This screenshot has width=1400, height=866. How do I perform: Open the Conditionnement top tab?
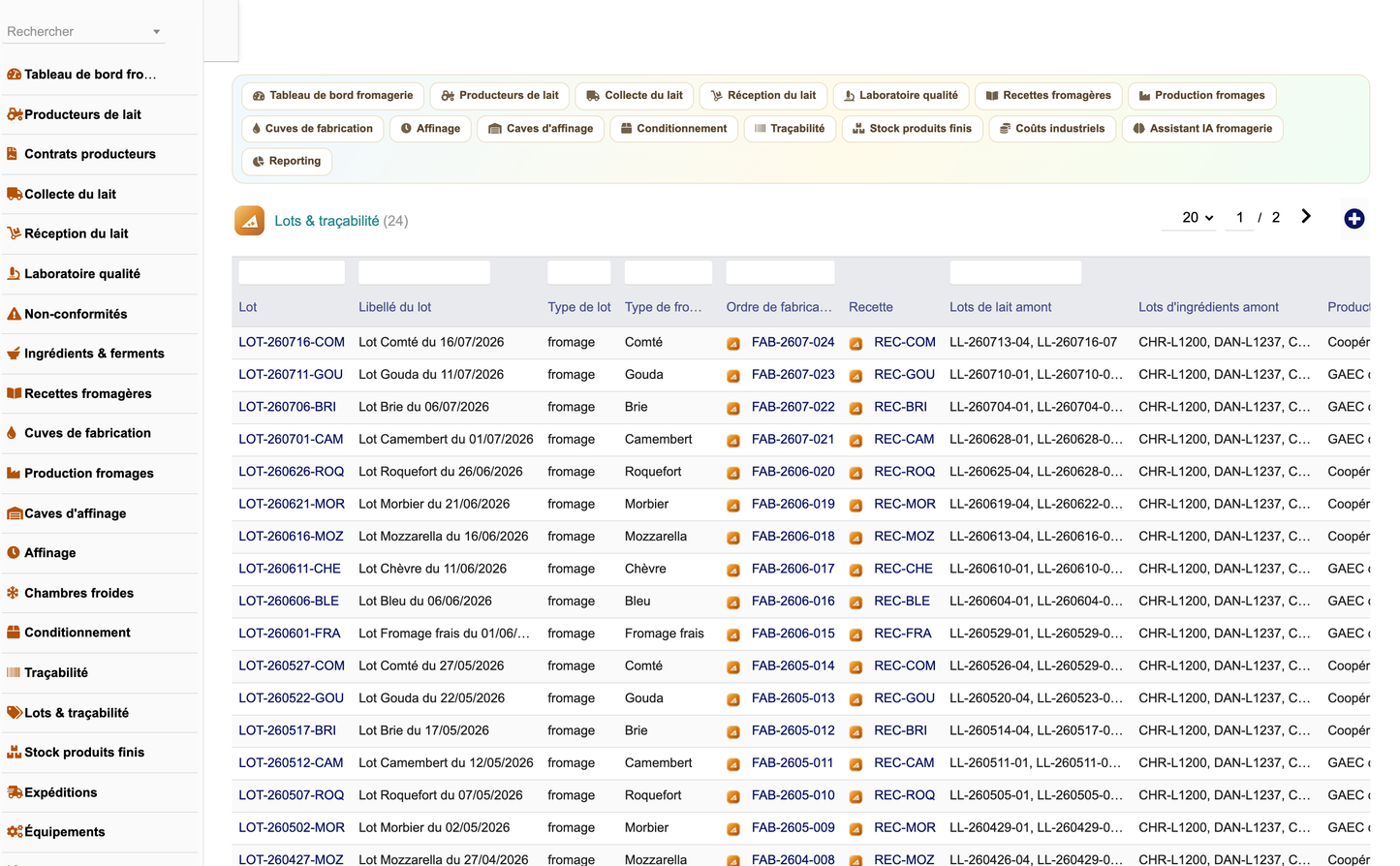673,129
